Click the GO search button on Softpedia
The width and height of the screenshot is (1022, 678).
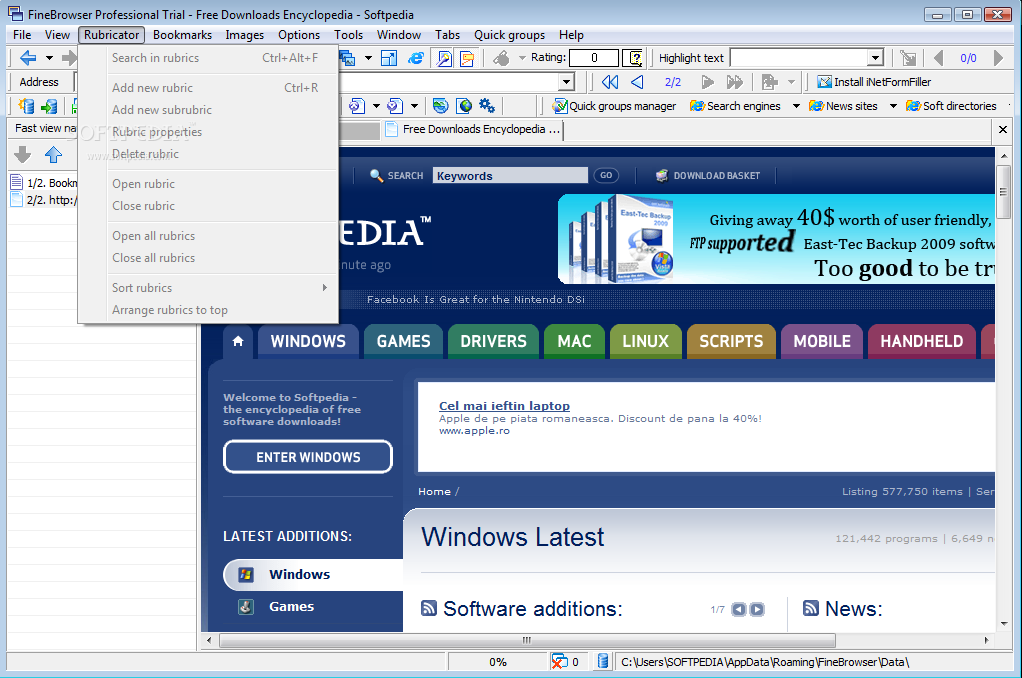[606, 175]
